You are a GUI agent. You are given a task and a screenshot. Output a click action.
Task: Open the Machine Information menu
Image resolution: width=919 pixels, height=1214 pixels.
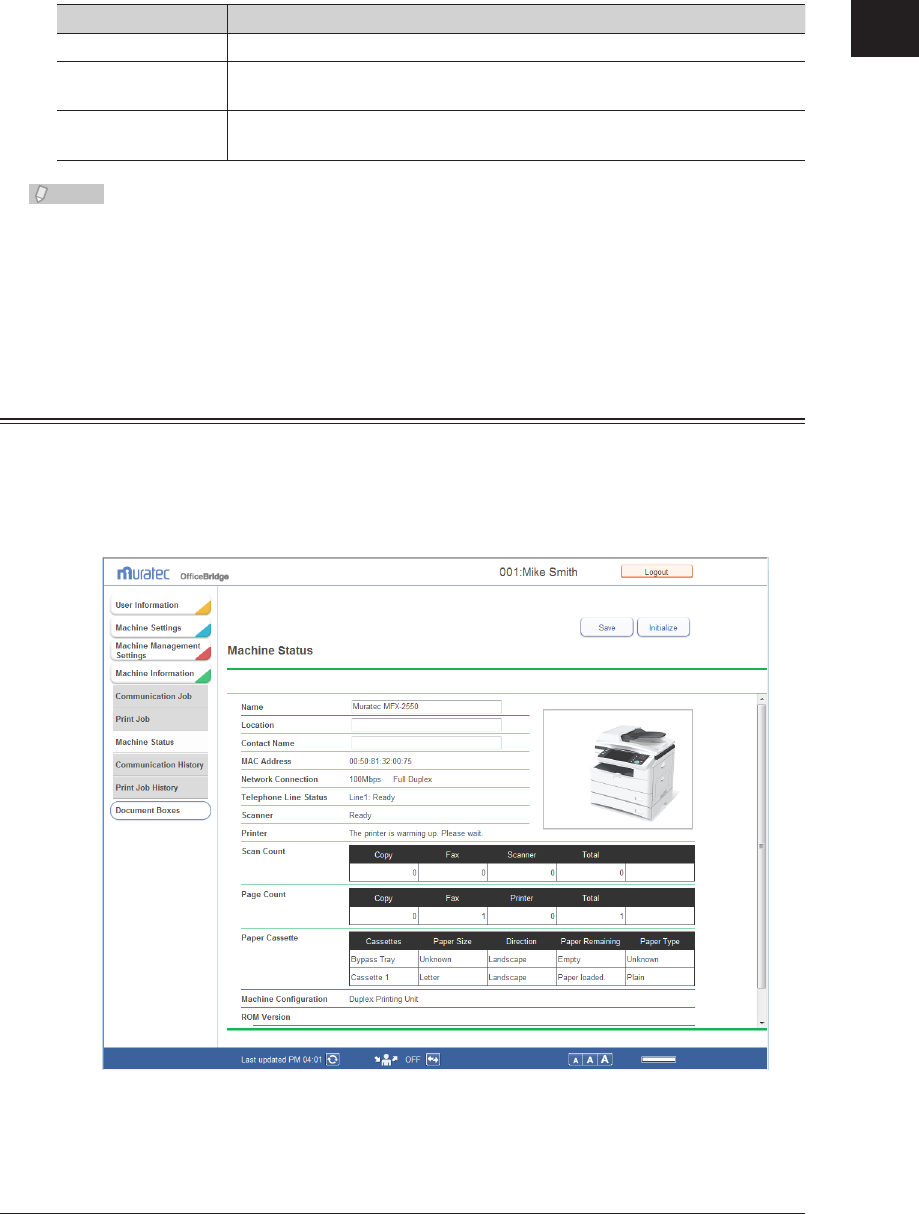tap(160, 674)
